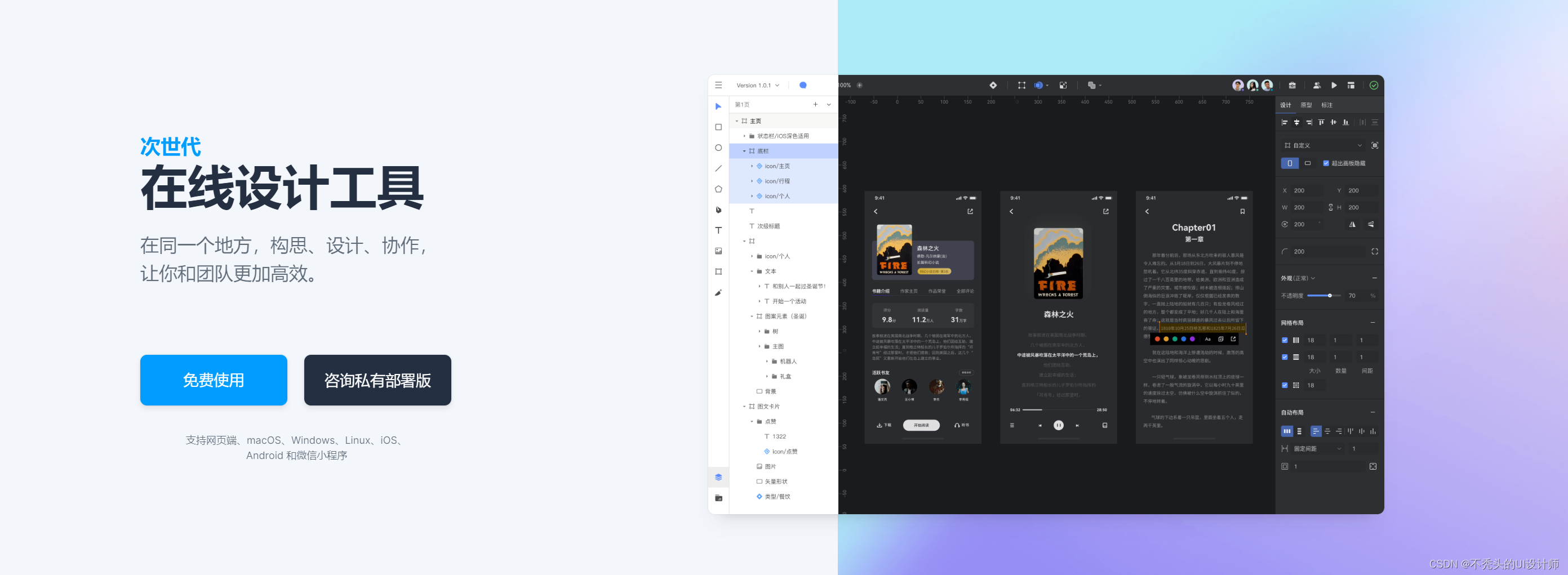
Task: Toggle independent corner radius icon
Action: (1374, 251)
